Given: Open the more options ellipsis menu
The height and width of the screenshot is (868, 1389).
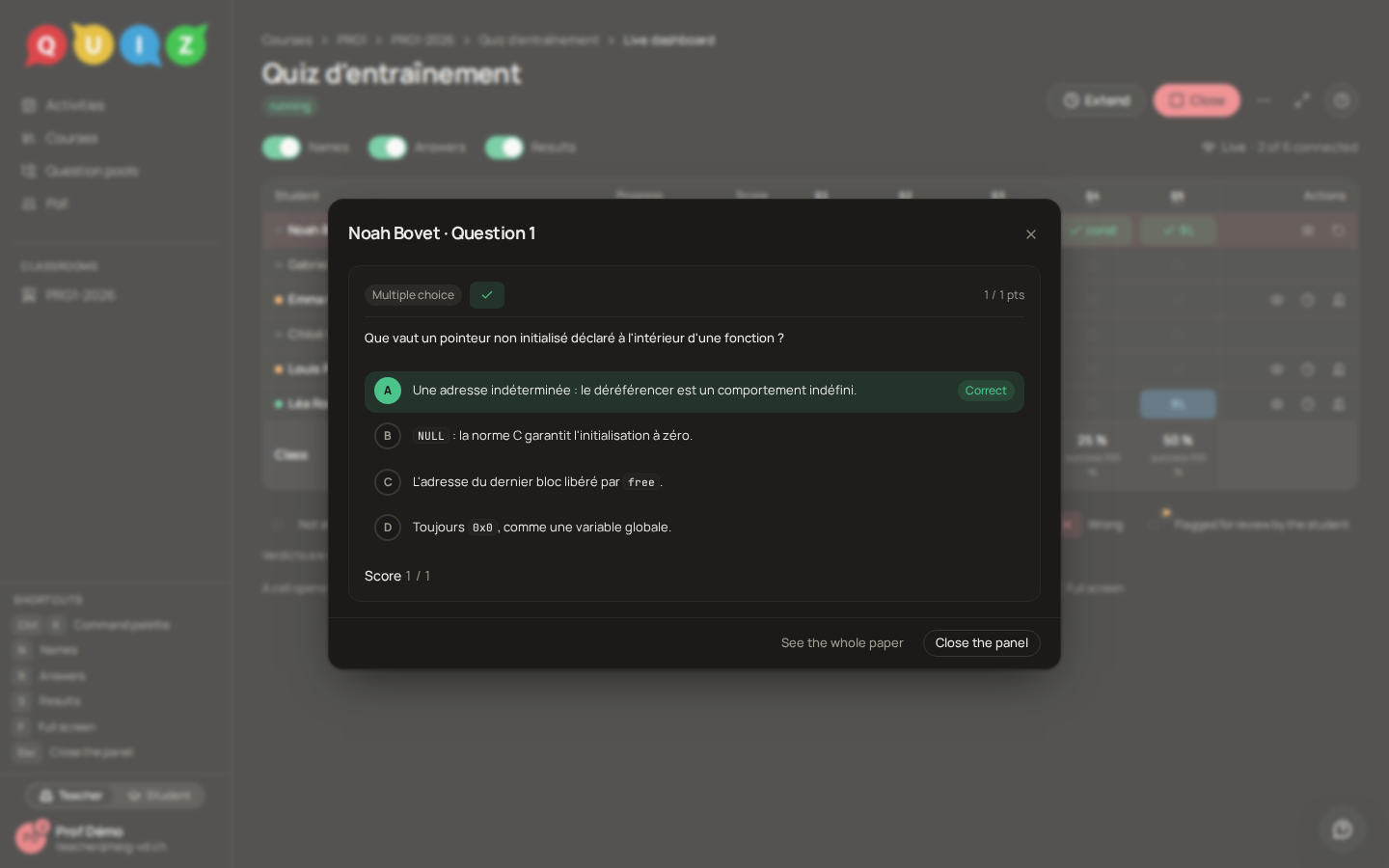Looking at the screenshot, I should (x=1265, y=100).
